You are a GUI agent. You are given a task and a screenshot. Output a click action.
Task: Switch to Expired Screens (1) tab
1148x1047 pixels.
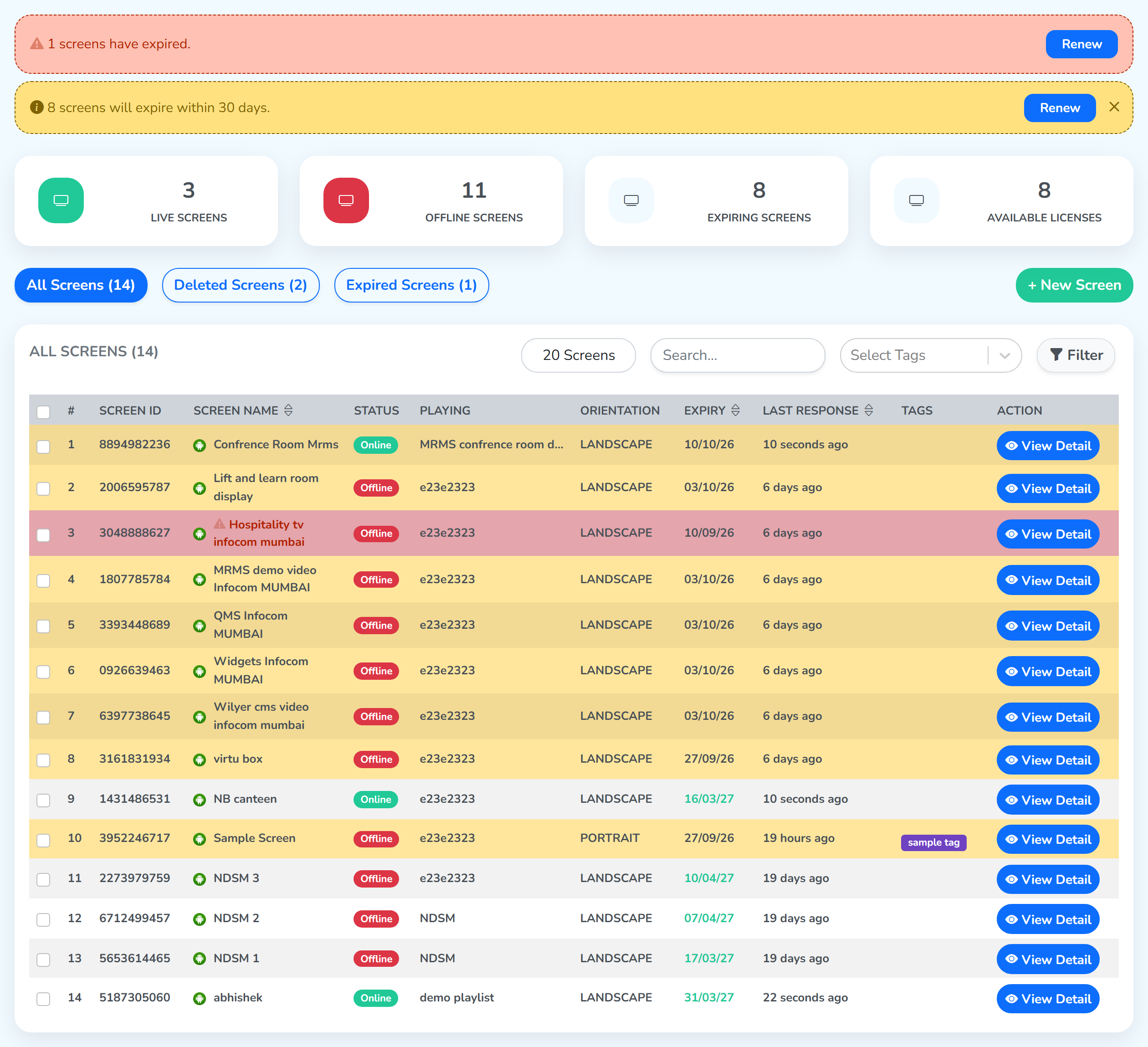point(411,285)
